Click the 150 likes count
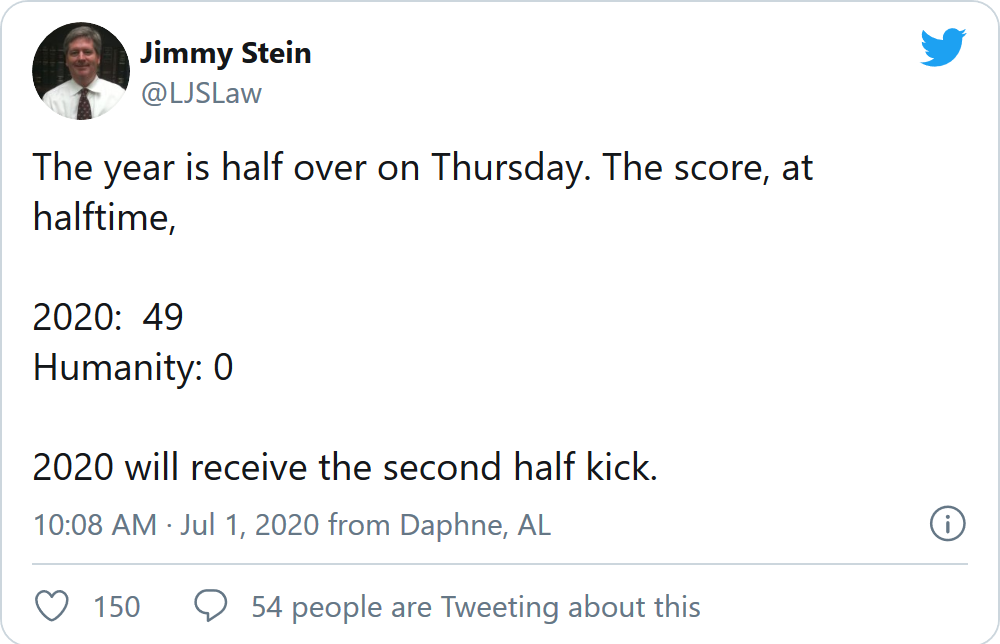Viewport: 1000px width, 644px height. pos(117,606)
